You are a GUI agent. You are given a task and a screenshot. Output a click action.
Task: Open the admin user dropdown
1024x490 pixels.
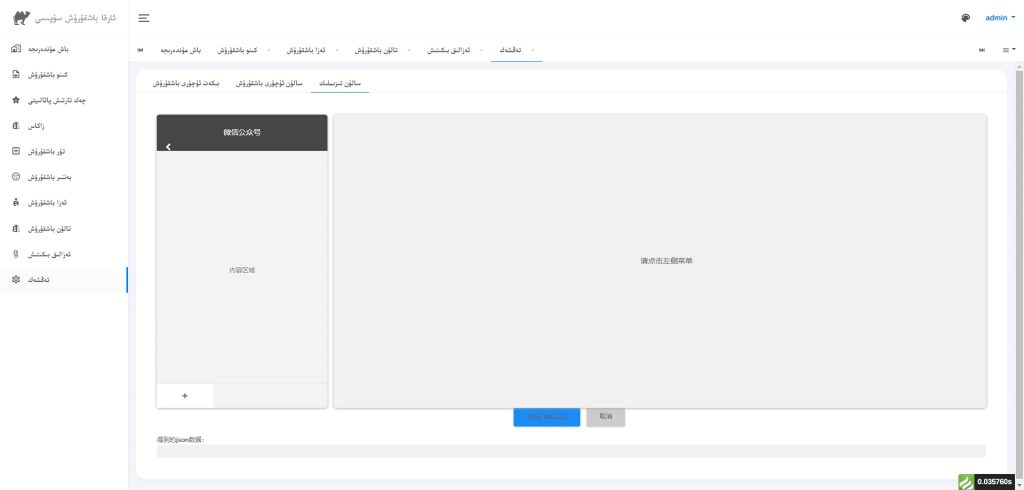[x=999, y=18]
